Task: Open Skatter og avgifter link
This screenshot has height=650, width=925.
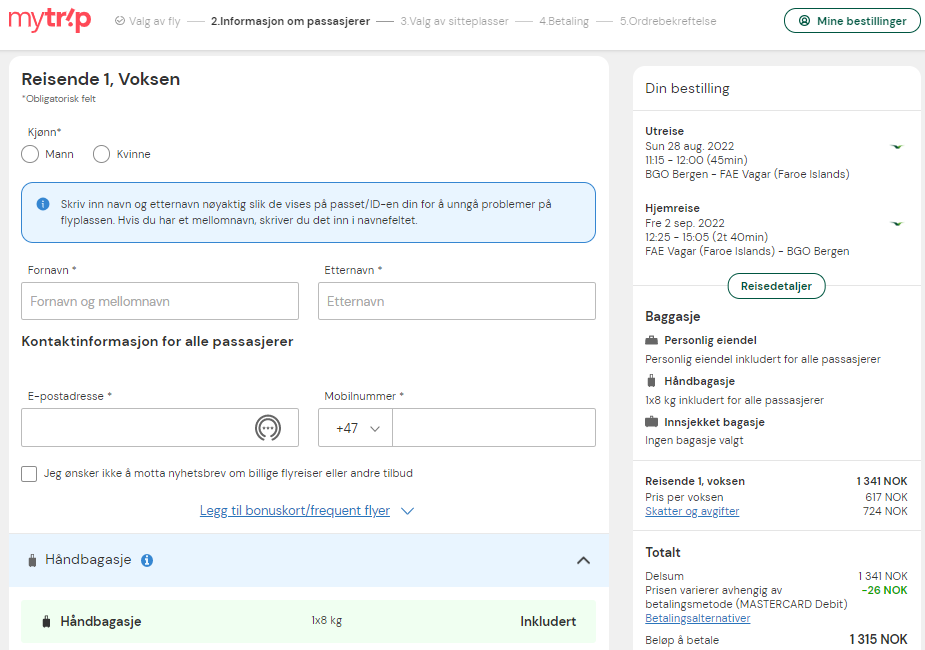Action: pyautogui.click(x=692, y=511)
